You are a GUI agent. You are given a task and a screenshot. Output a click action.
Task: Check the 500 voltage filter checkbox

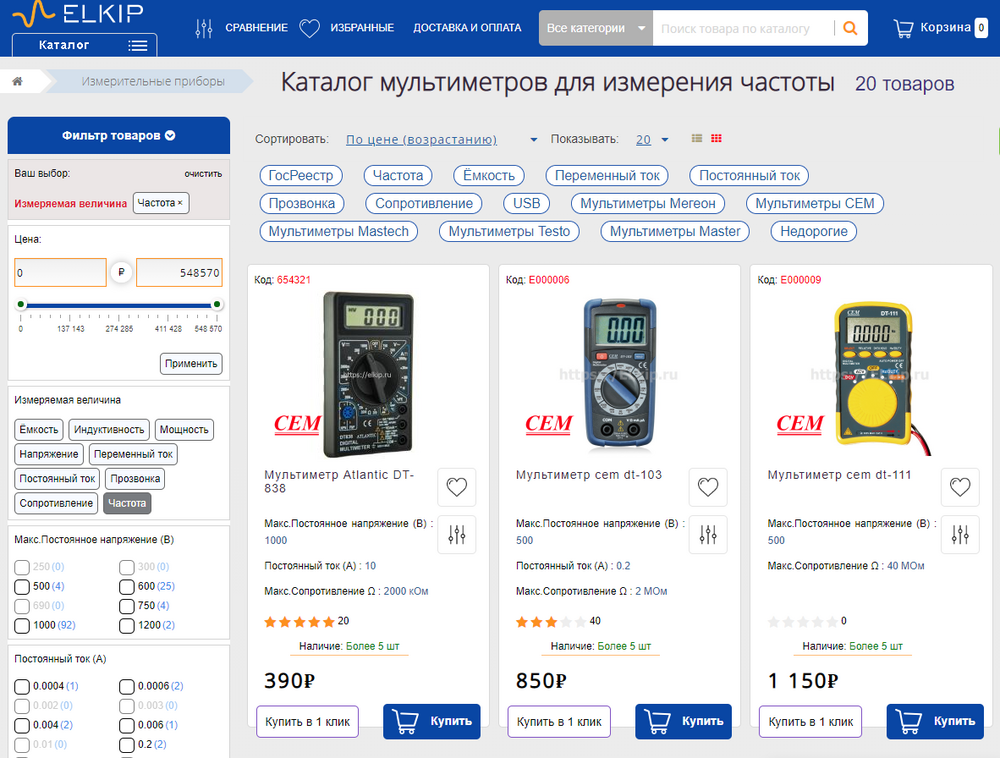click(x=23, y=587)
